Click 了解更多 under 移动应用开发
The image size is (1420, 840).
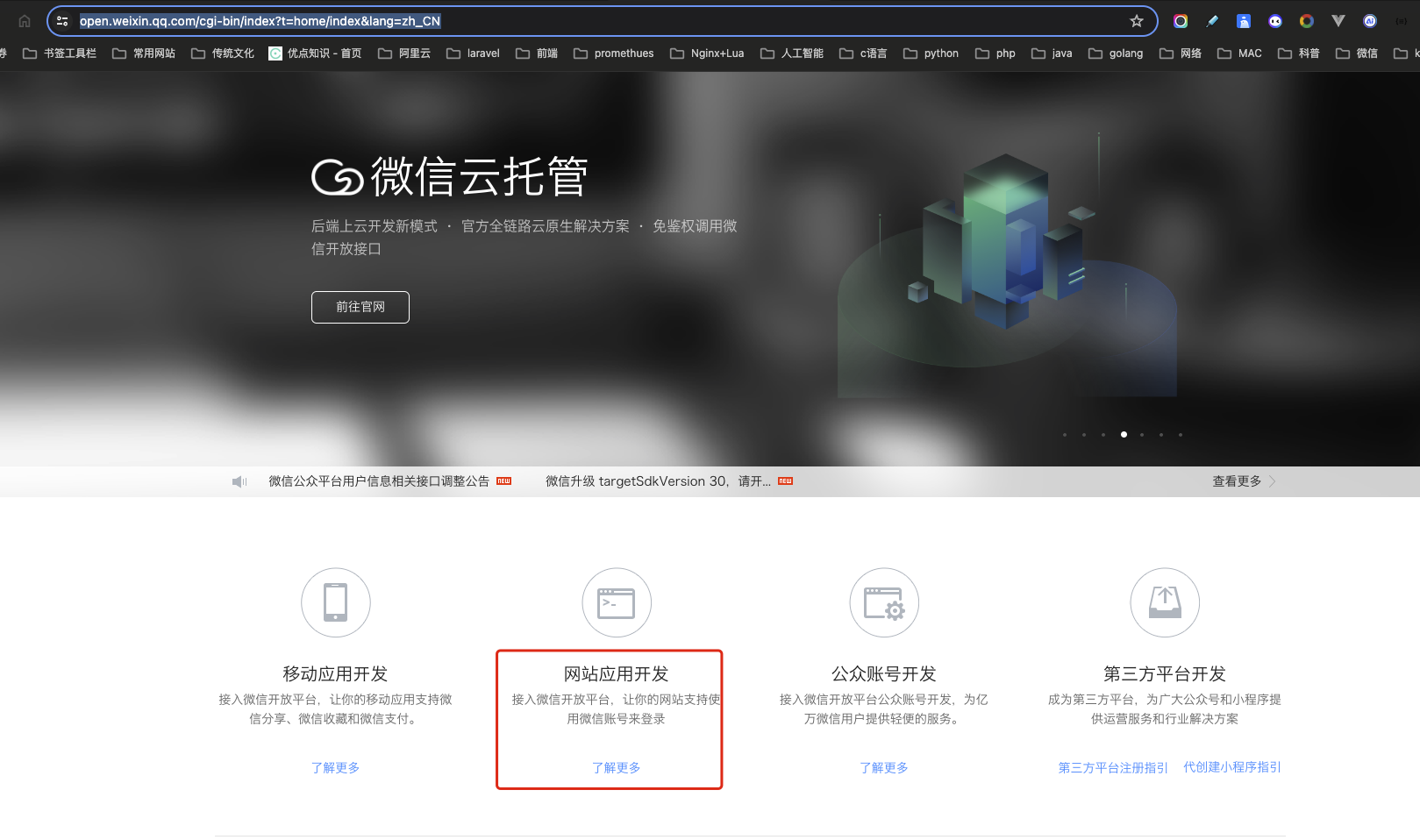[336, 767]
